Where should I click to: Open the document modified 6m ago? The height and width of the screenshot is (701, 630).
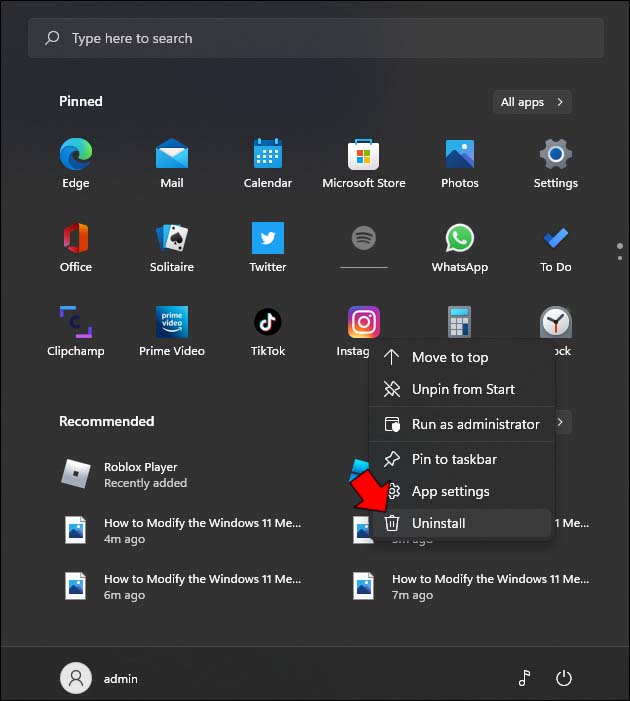pyautogui.click(x=184, y=586)
